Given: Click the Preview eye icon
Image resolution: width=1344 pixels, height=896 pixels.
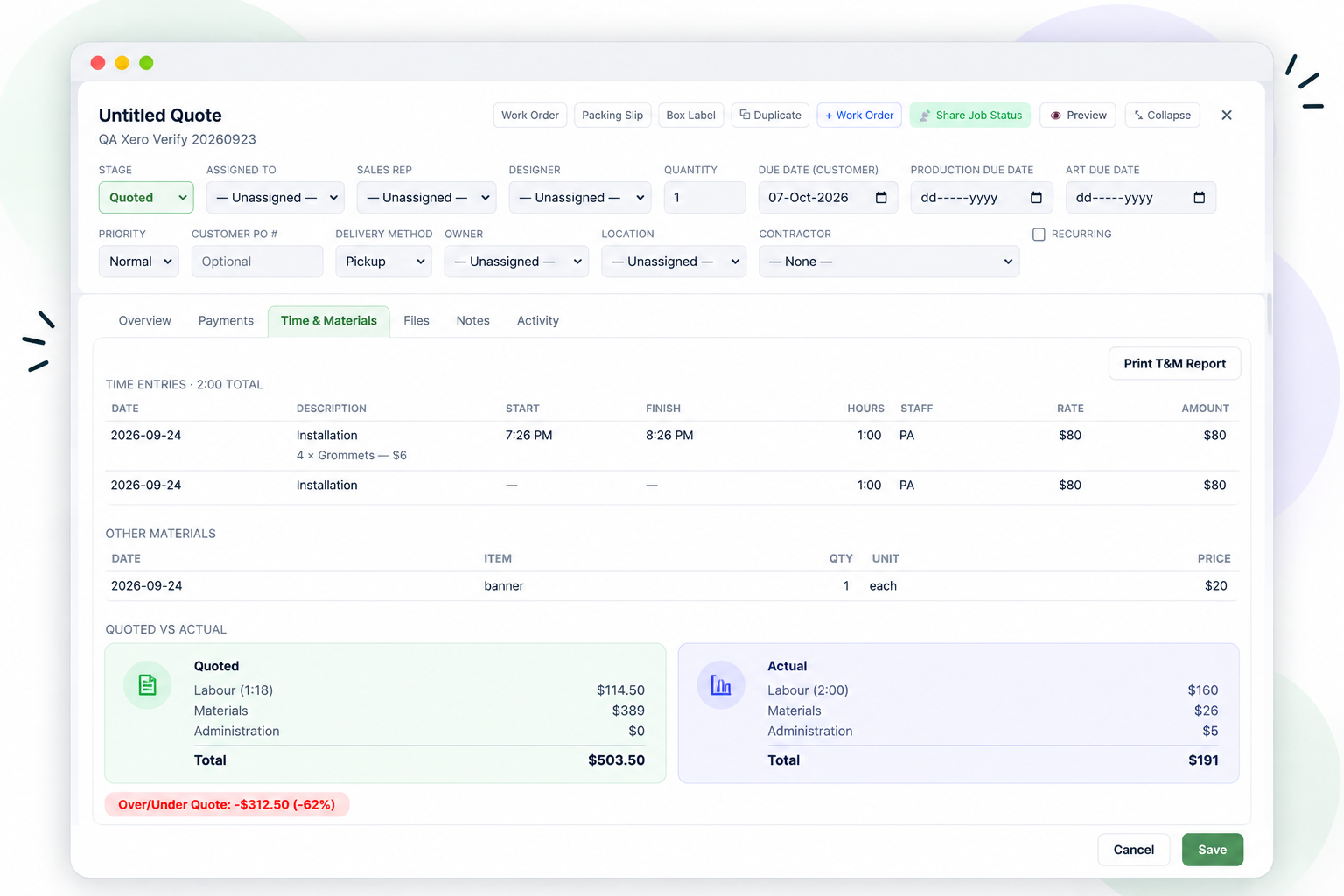Looking at the screenshot, I should point(1055,115).
